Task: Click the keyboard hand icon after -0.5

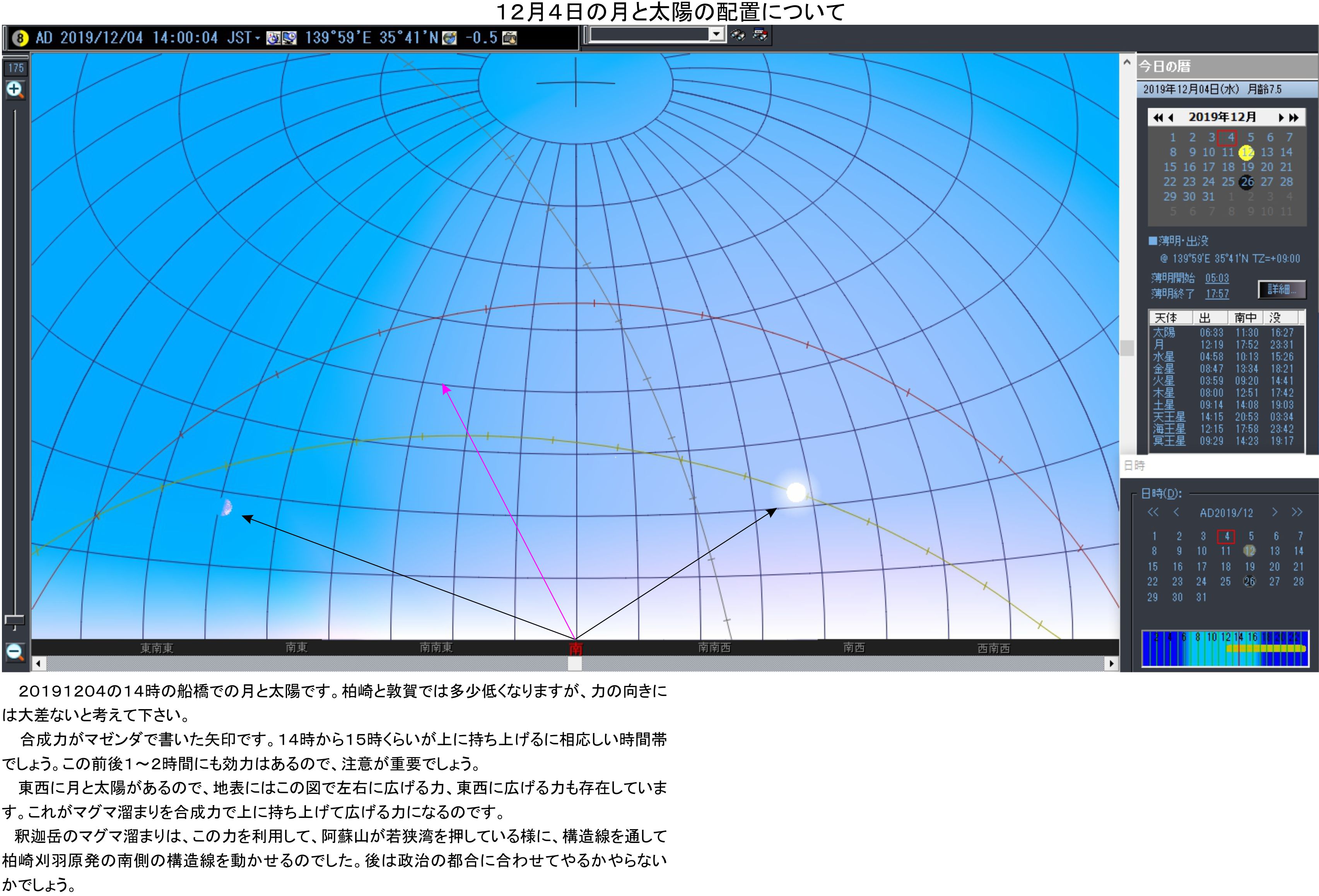Action: pyautogui.click(x=510, y=38)
